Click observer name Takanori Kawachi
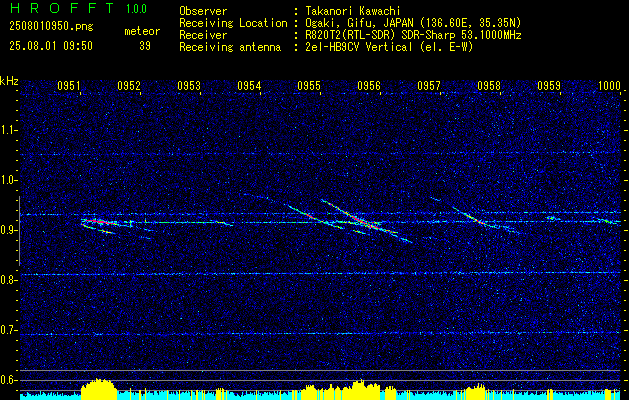 (351, 12)
